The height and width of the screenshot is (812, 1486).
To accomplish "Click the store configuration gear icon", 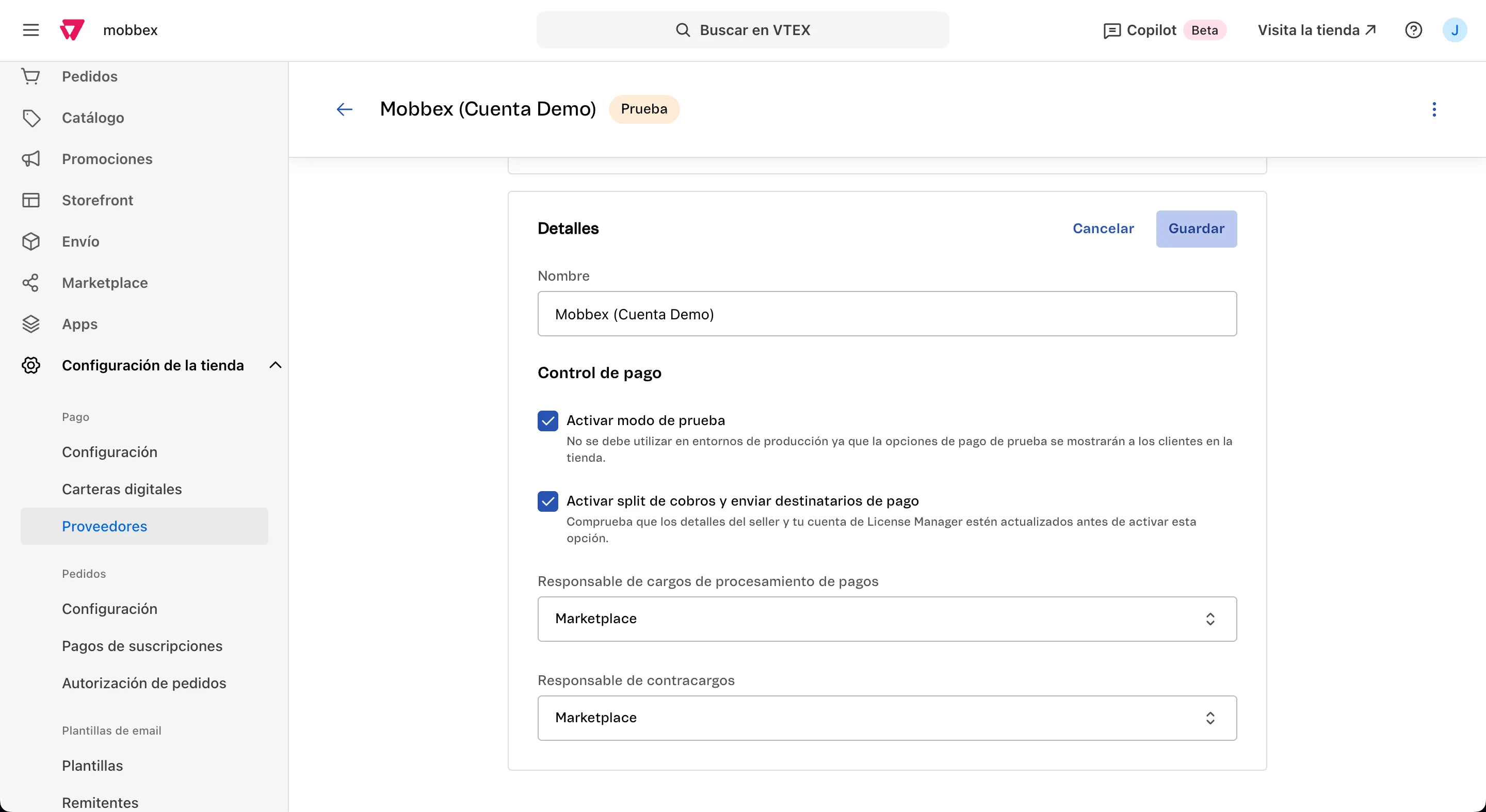I will point(30,365).
